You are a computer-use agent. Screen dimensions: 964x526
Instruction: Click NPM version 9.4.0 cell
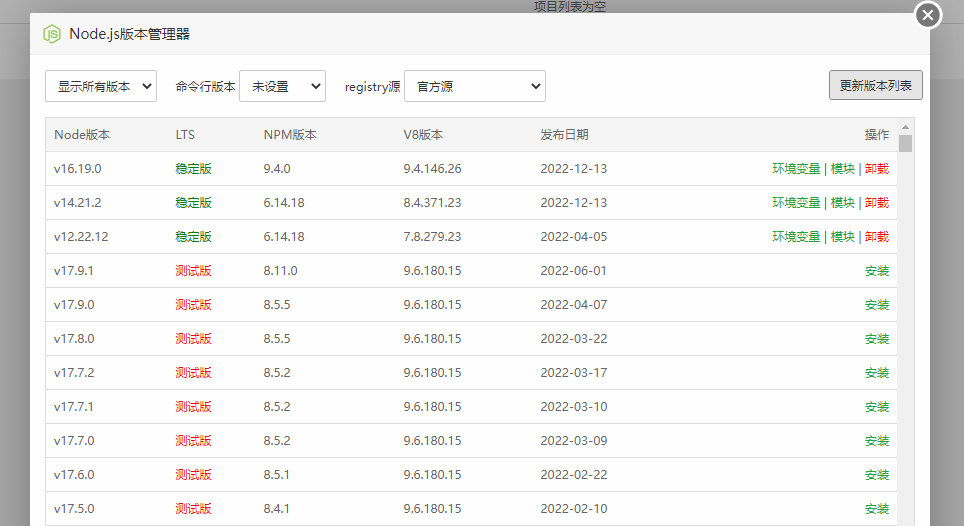point(277,168)
